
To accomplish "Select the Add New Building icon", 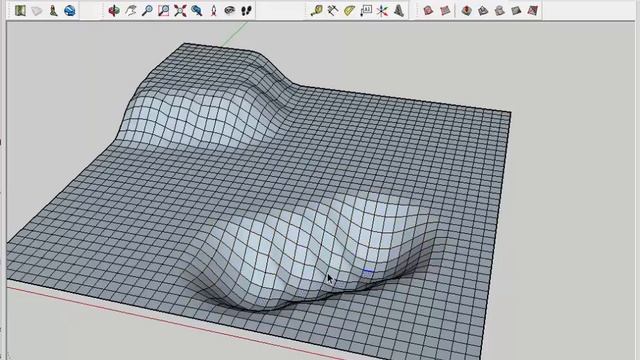I will 53,10.
